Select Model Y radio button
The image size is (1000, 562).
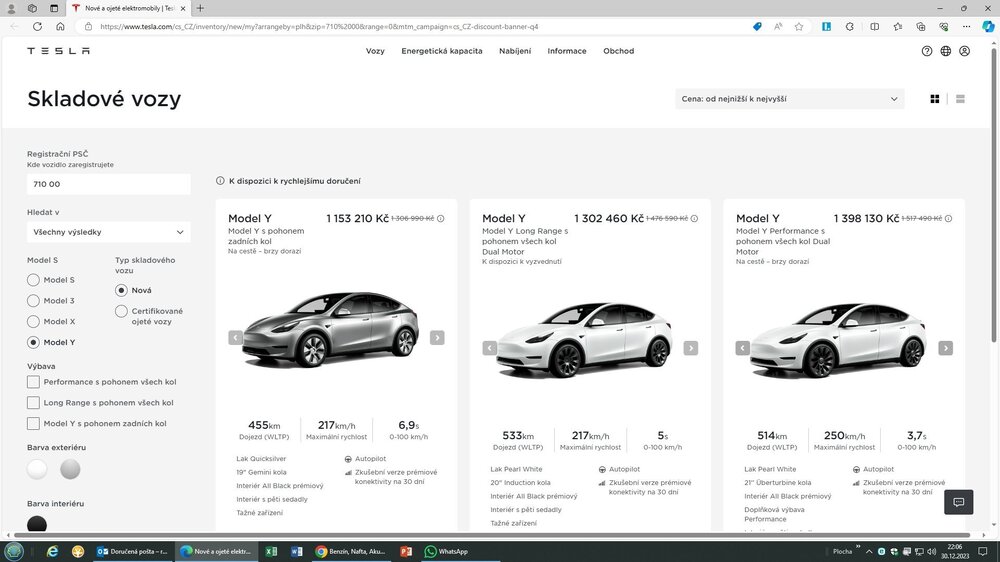(33, 343)
